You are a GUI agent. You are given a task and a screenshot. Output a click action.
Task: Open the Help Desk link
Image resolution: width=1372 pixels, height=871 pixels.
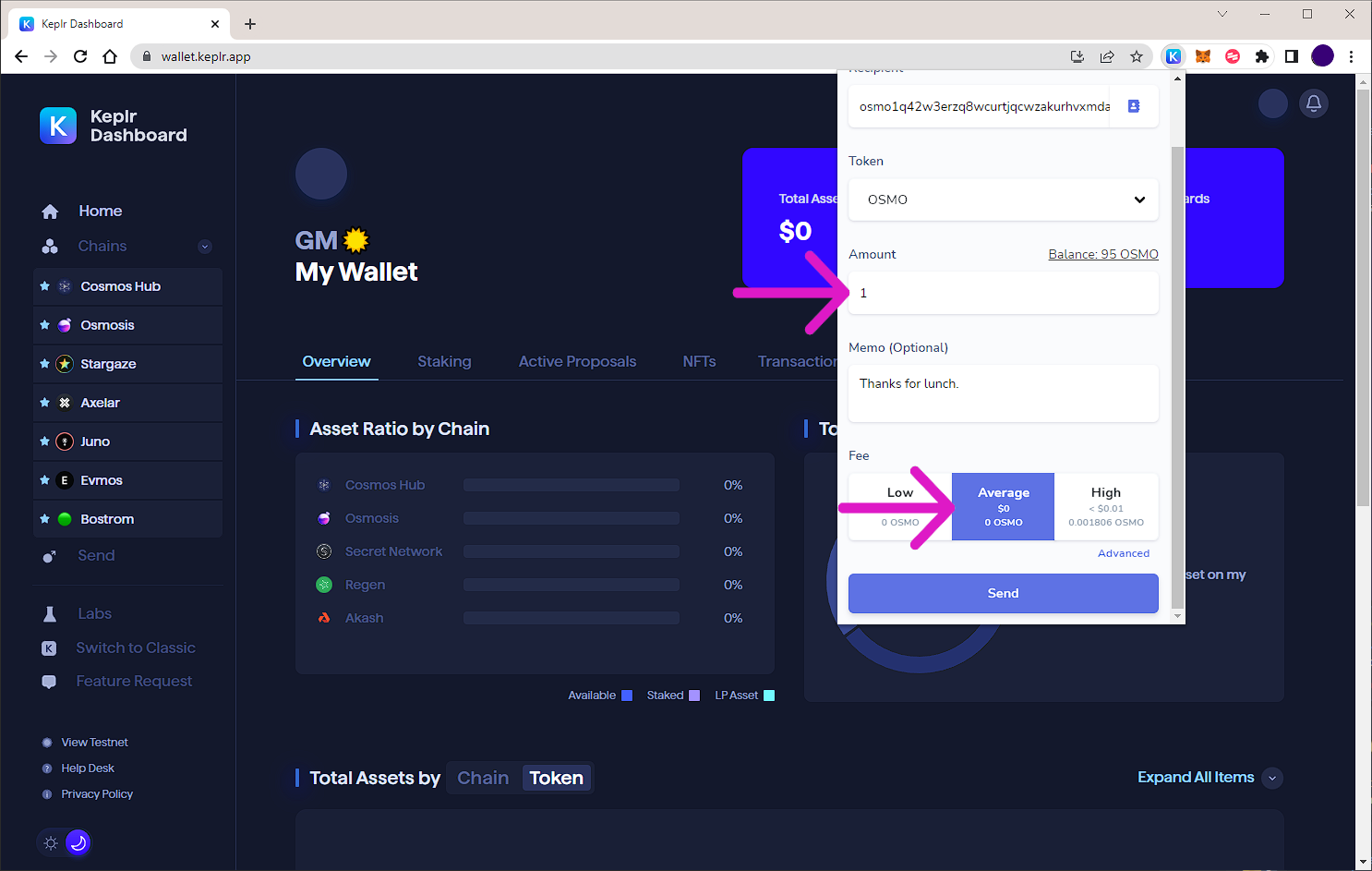[x=88, y=768]
